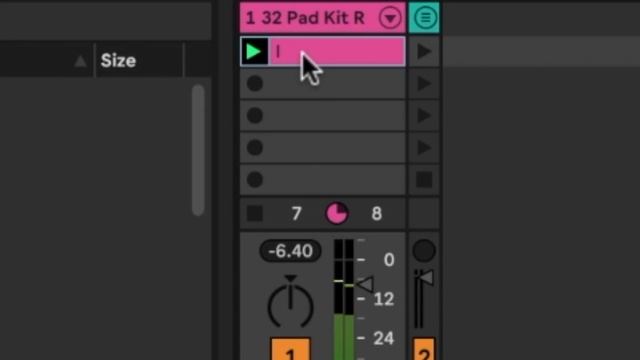This screenshot has width=640, height=360.
Task: Click the 0 dB meter scale label
Action: pos(389,260)
